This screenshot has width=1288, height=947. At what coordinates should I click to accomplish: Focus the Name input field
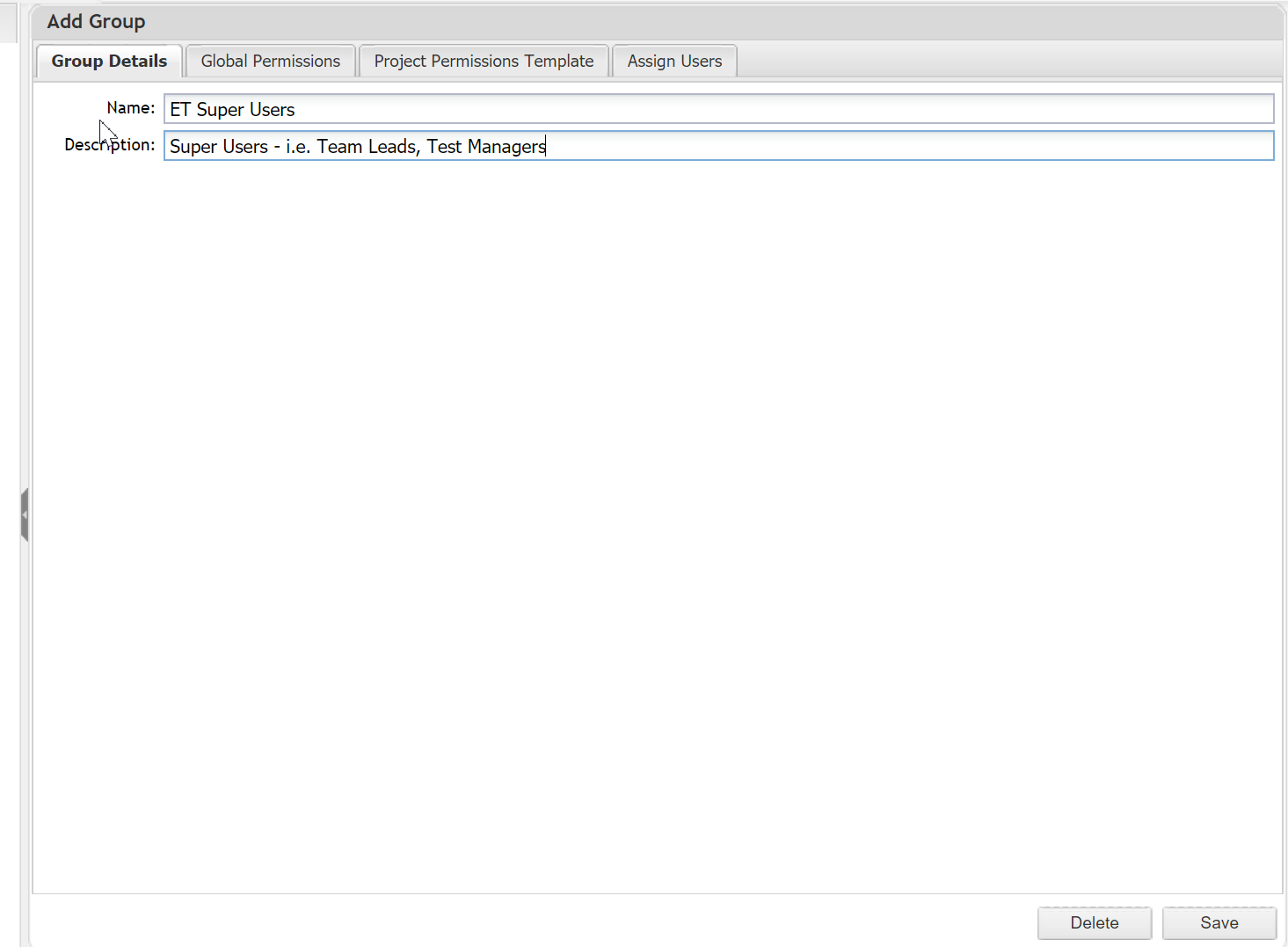tap(717, 109)
